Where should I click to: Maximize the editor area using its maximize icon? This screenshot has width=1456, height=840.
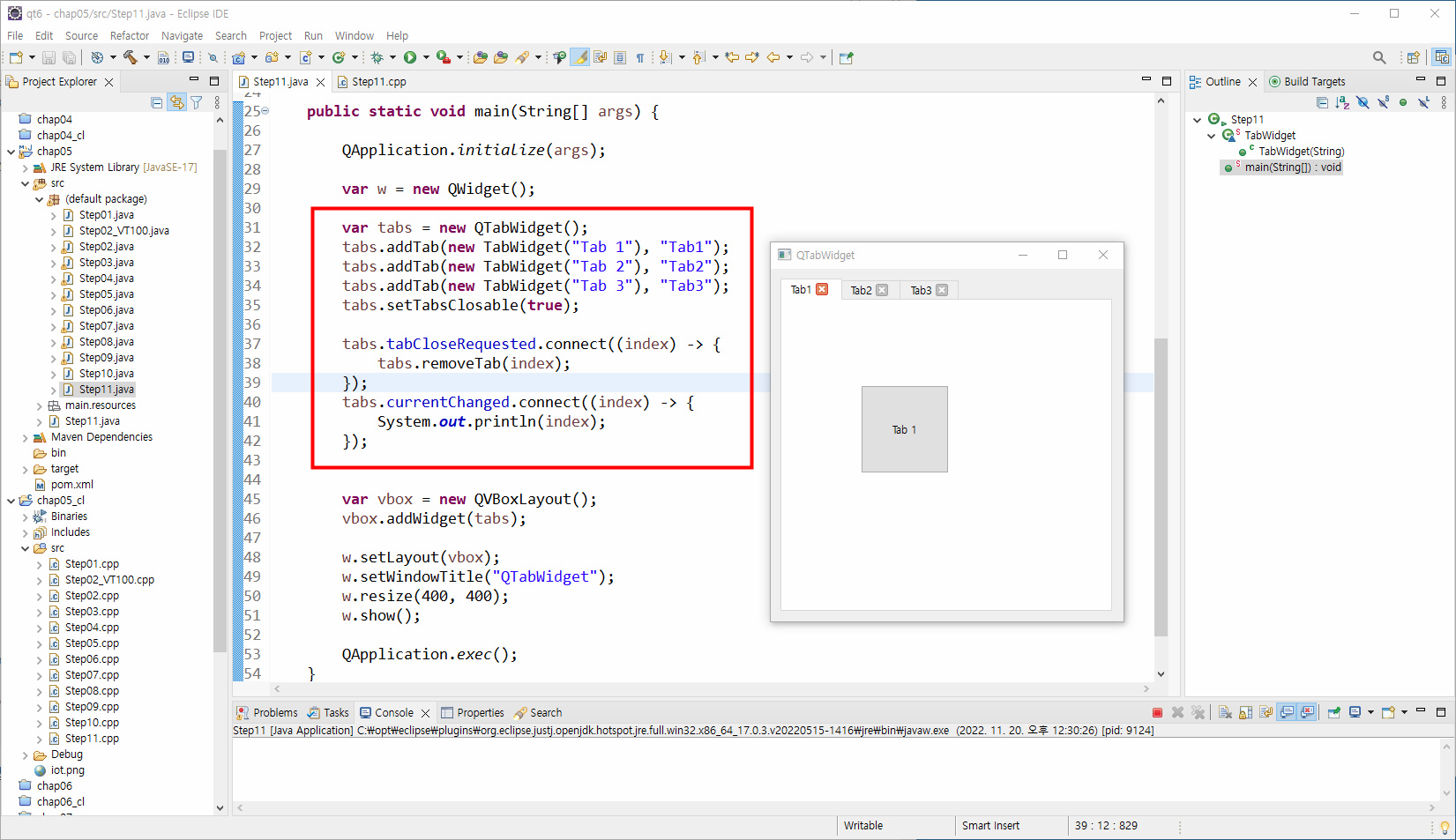click(x=1166, y=81)
